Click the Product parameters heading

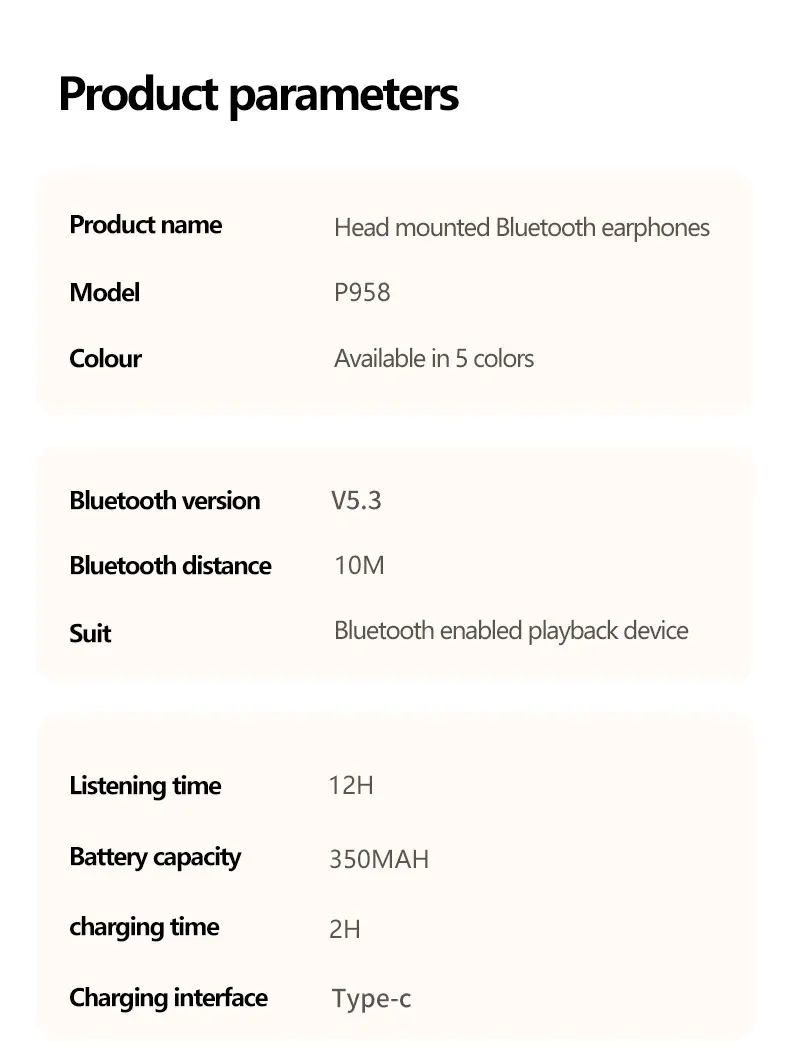pos(259,95)
